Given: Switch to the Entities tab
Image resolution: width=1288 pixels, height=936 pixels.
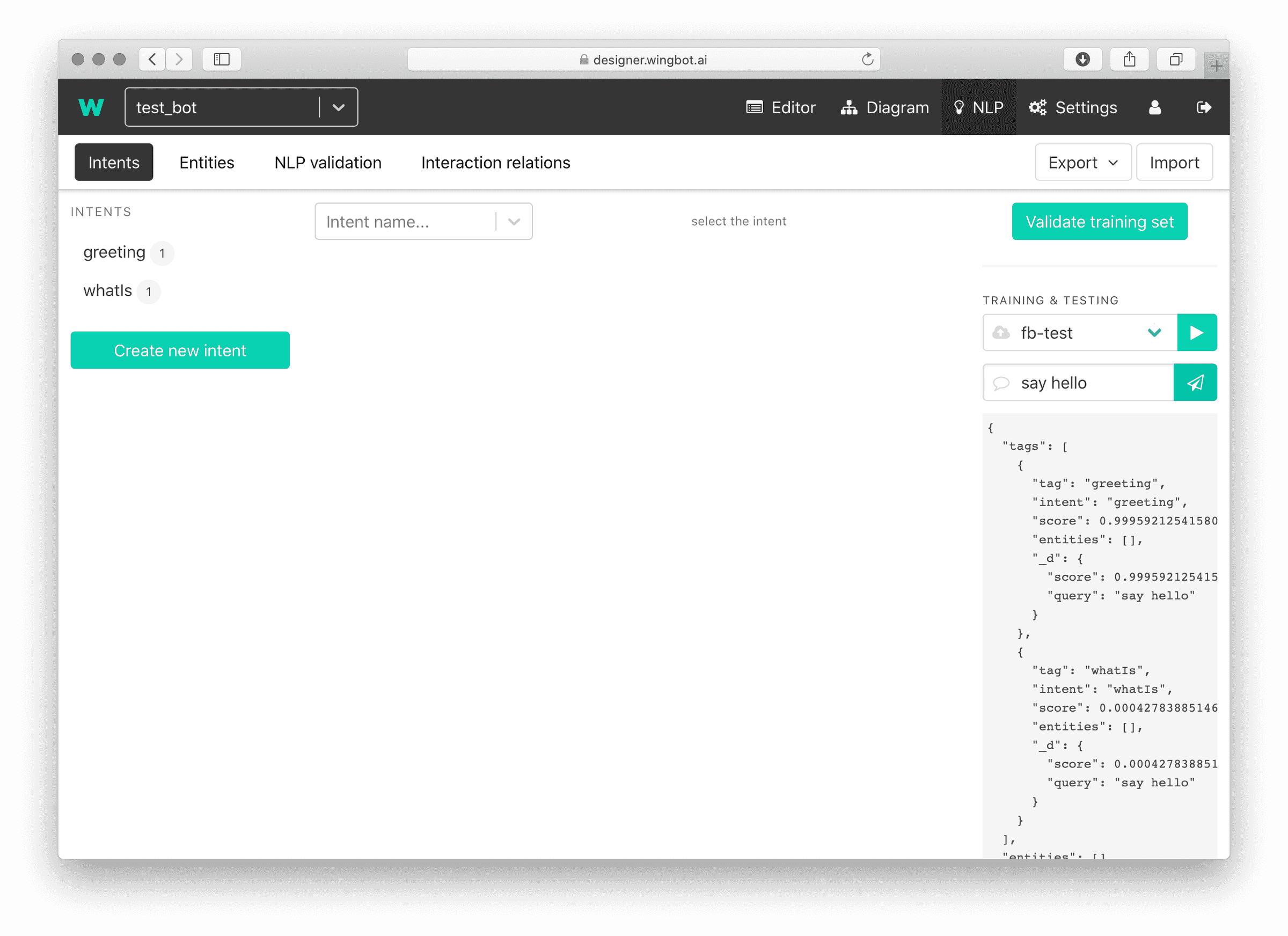Looking at the screenshot, I should coord(207,163).
